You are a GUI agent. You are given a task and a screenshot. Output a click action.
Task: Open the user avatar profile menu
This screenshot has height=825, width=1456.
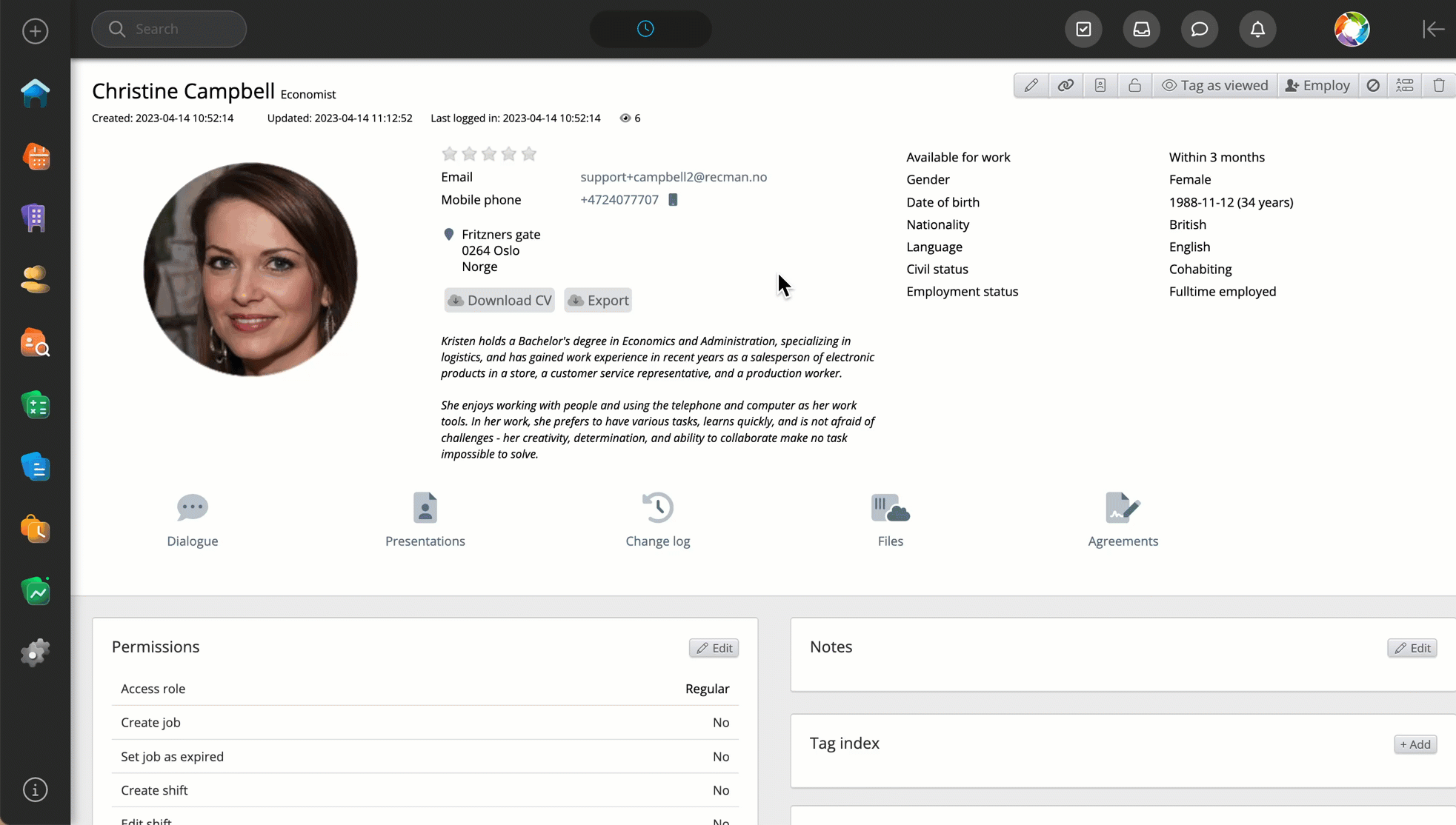(1352, 29)
